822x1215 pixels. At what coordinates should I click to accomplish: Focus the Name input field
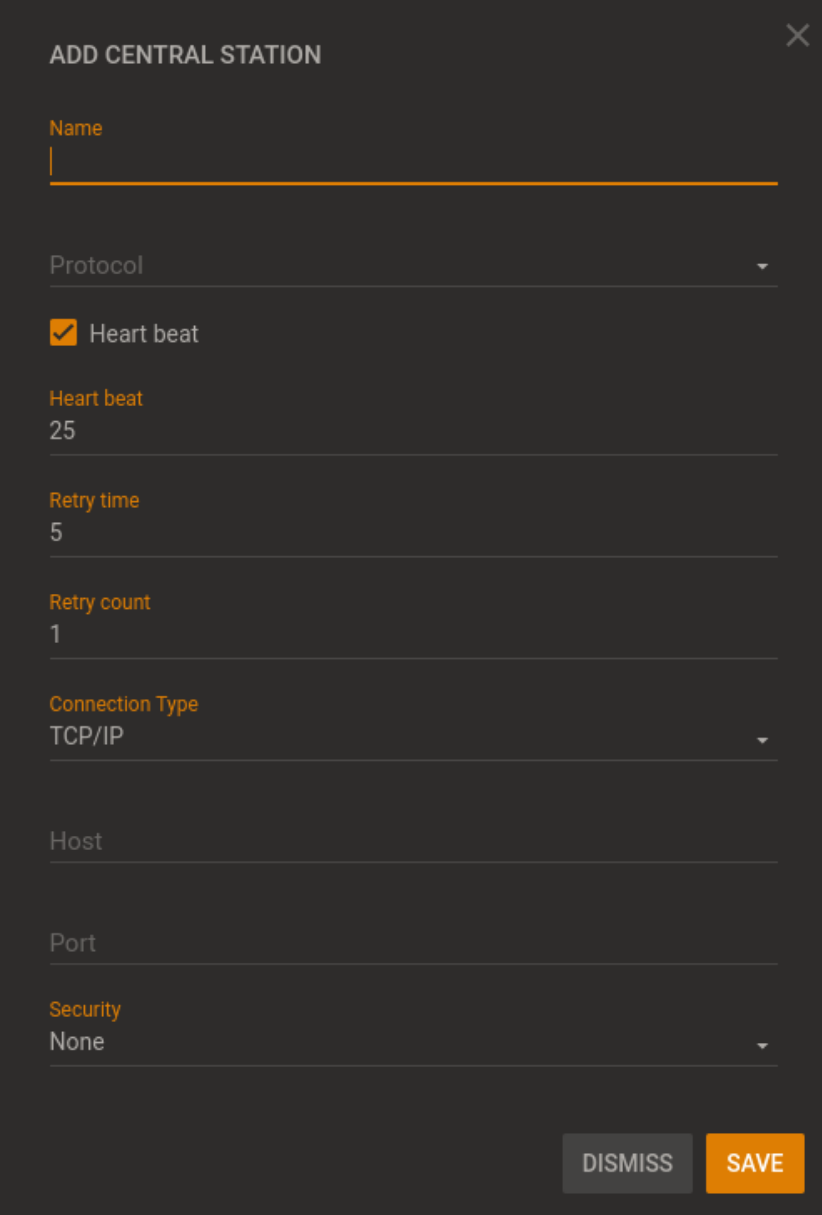tap(400, 162)
